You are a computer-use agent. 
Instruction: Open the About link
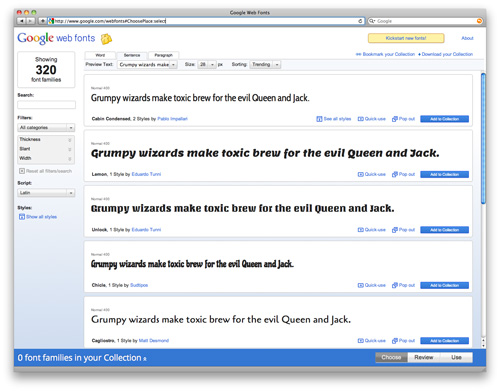467,38
